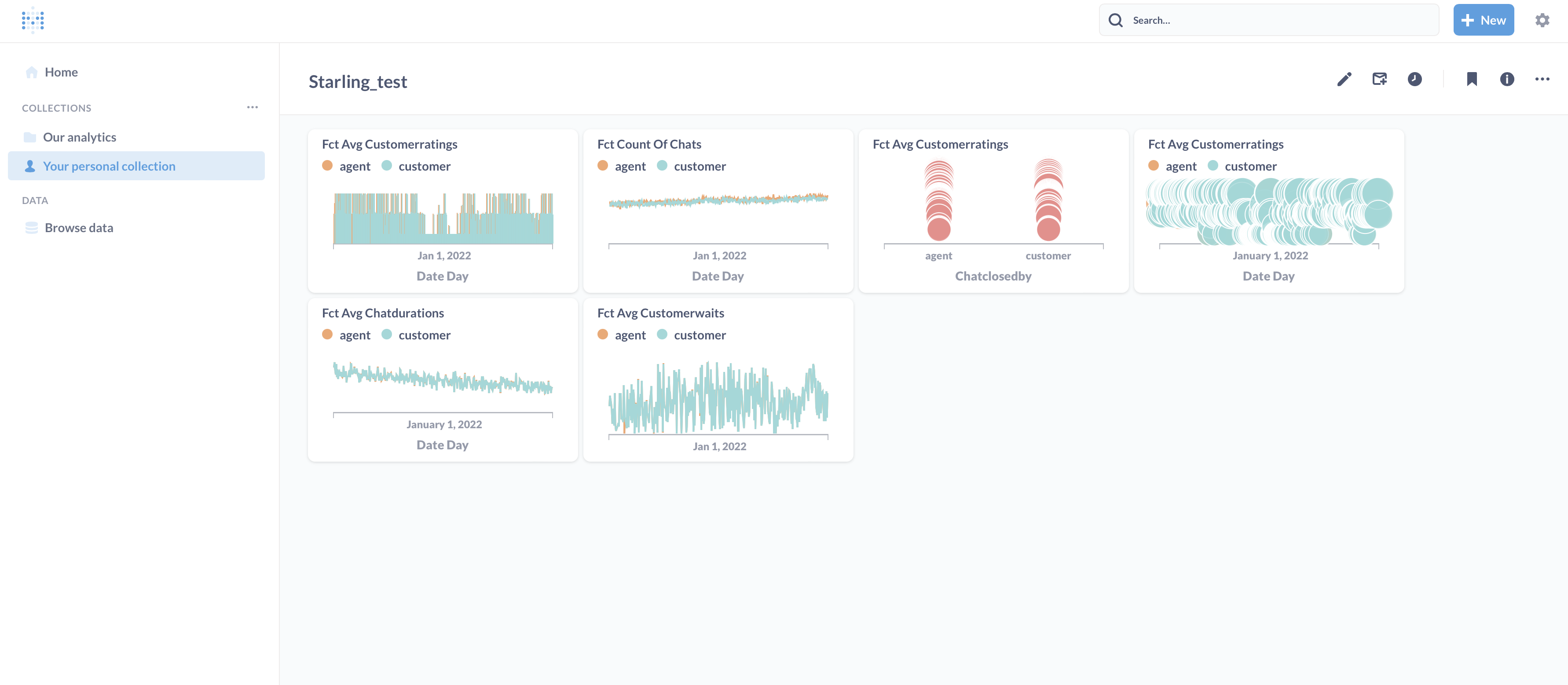
Task: Open collections ellipsis menu in sidebar
Action: [x=252, y=107]
